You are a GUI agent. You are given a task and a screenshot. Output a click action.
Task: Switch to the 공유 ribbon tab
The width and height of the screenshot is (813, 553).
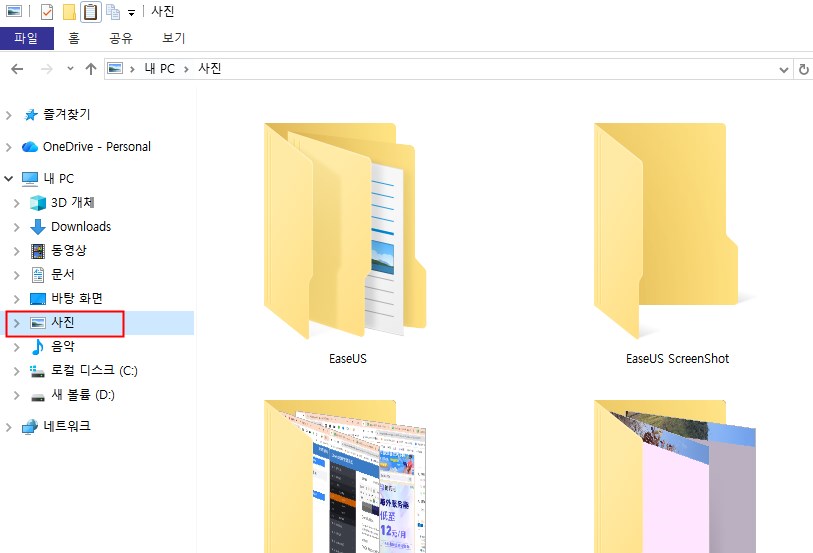point(121,39)
